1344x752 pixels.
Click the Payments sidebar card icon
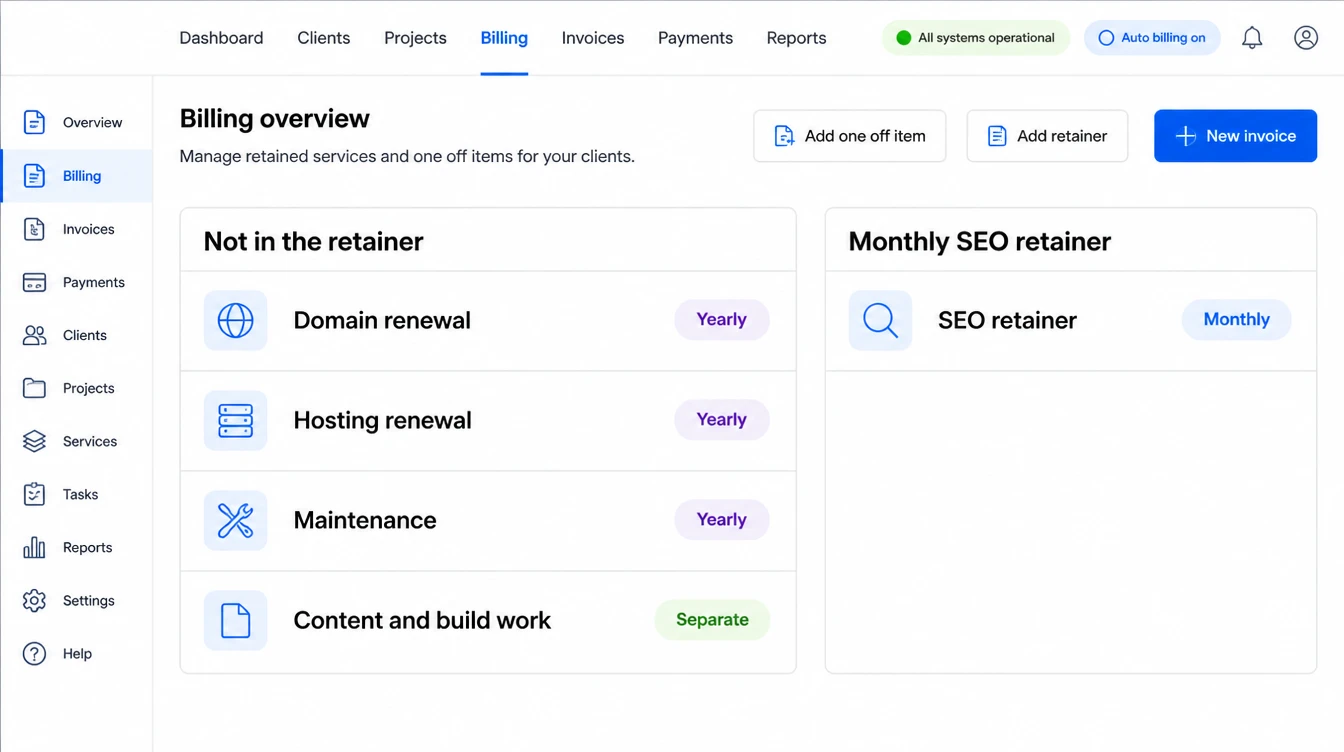coord(34,282)
